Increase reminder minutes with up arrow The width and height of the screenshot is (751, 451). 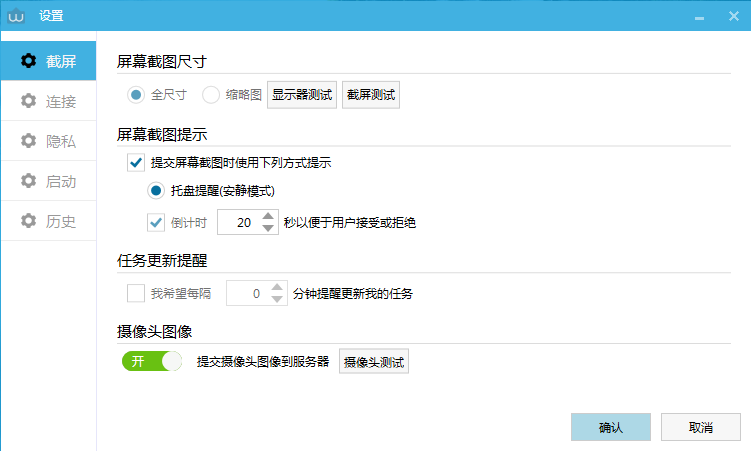[x=277, y=287]
